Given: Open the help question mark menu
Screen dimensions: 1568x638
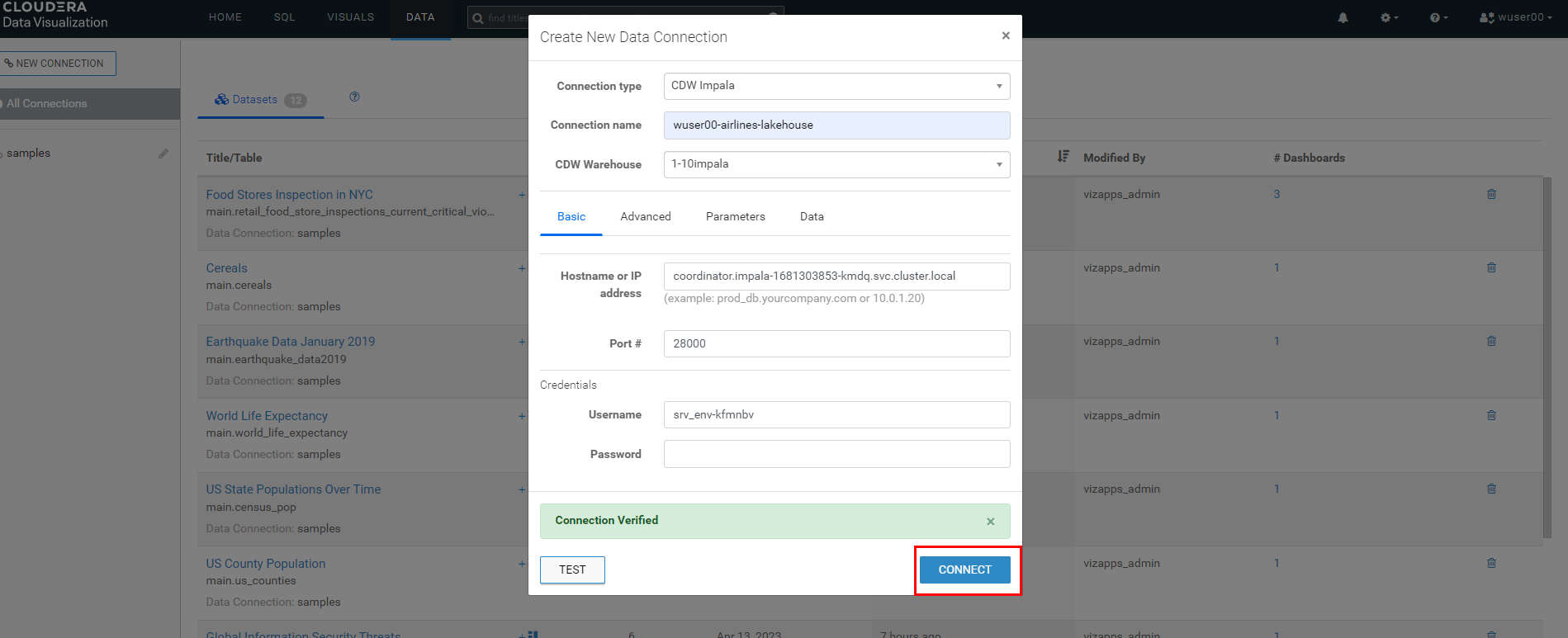Looking at the screenshot, I should pos(1438,17).
